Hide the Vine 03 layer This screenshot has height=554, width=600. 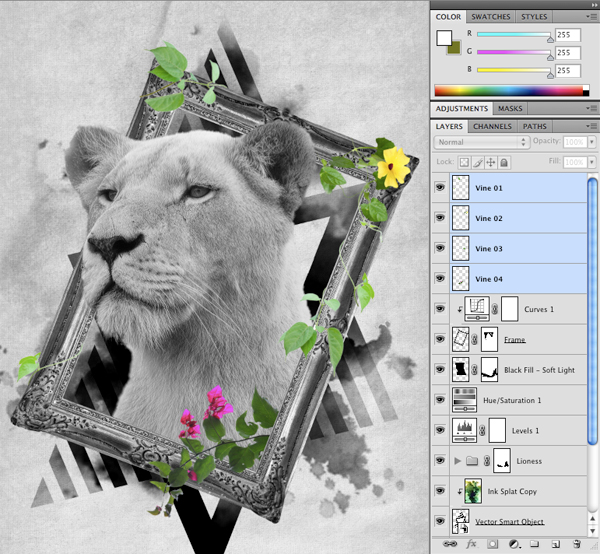coord(440,248)
